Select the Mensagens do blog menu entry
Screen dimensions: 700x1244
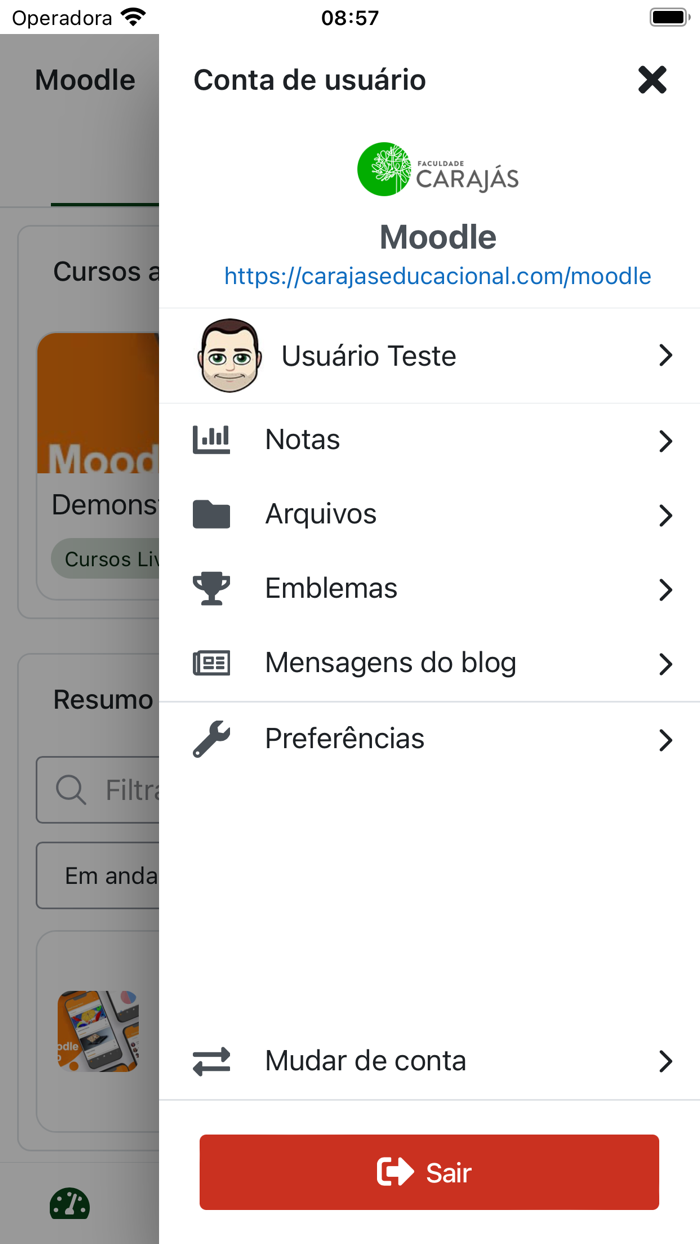point(390,662)
